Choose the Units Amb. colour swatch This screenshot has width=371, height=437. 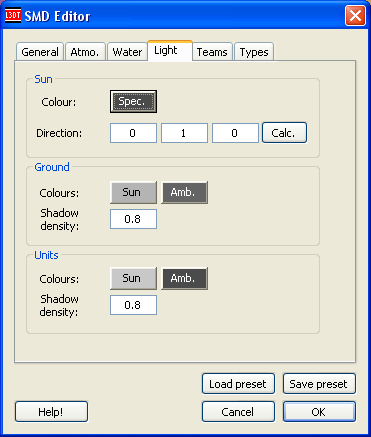click(x=184, y=278)
